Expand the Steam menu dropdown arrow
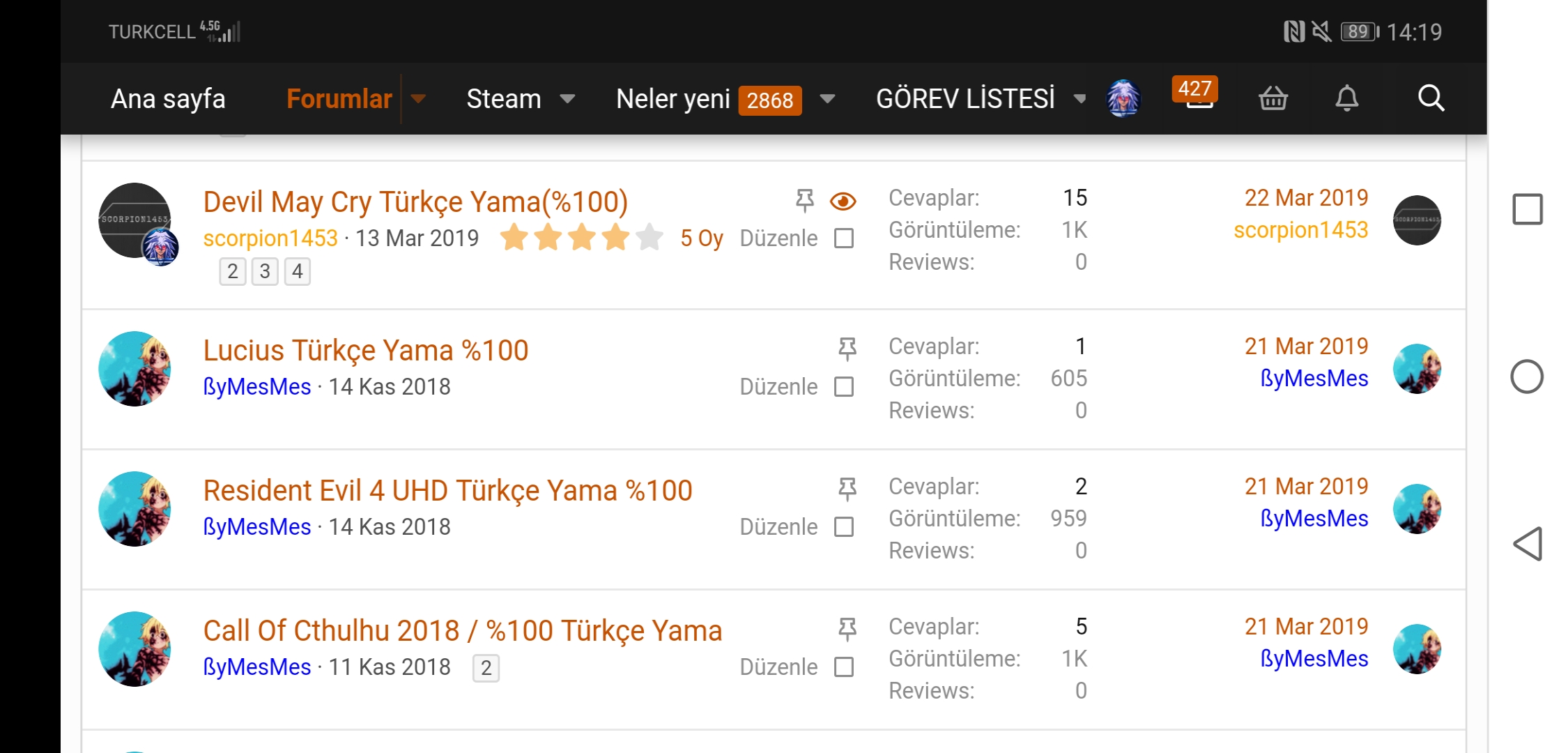Screen dimensions: 1568x753 [x=568, y=99]
